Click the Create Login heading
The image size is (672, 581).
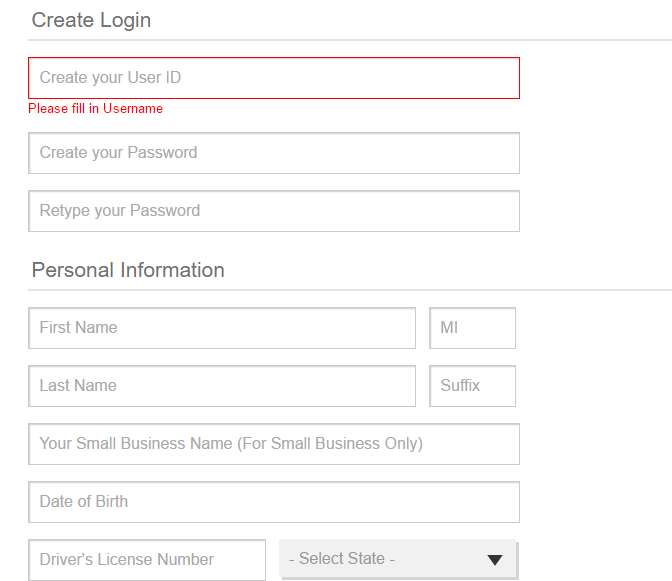click(91, 20)
